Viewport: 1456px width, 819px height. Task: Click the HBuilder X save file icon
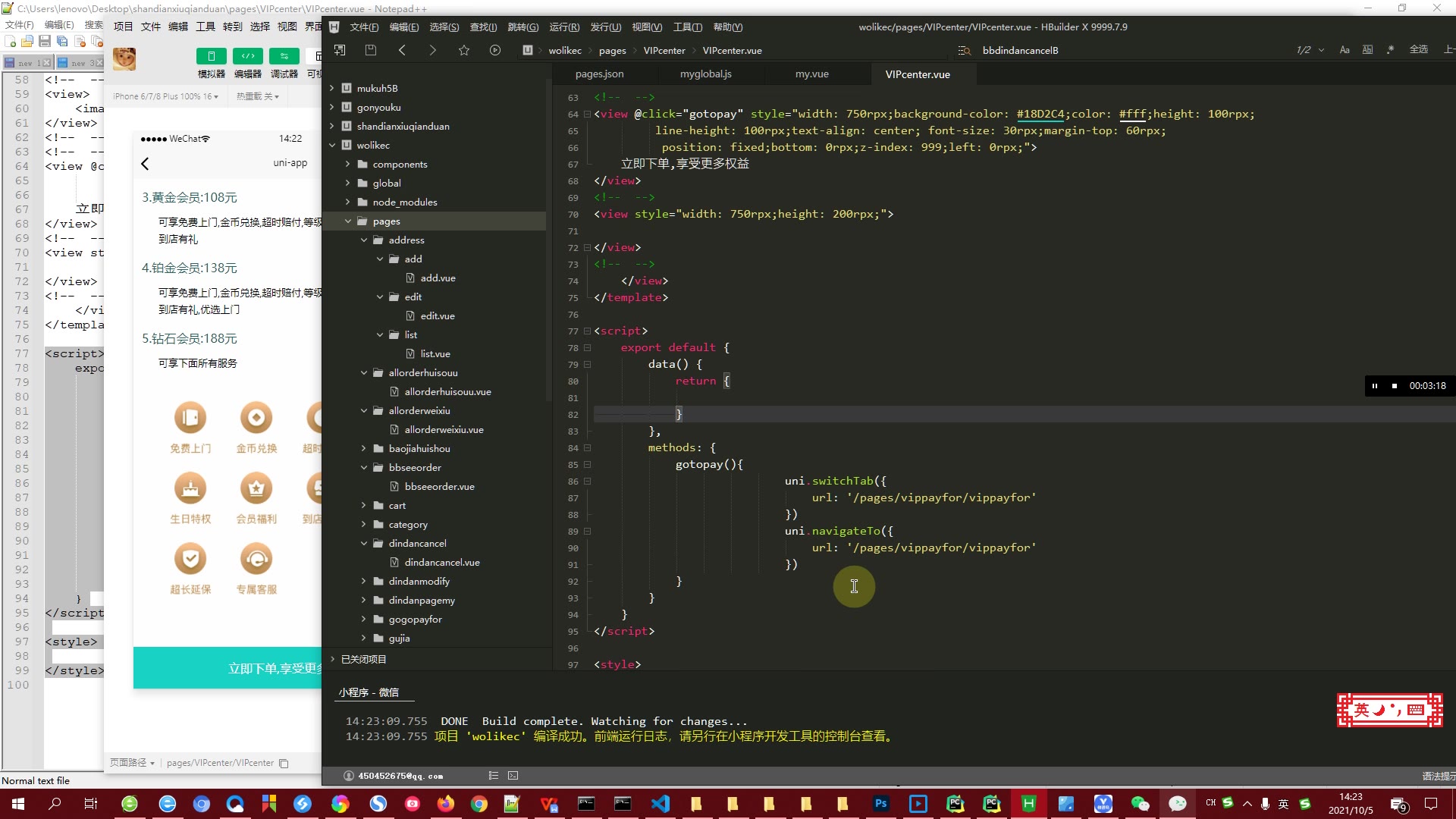[371, 50]
